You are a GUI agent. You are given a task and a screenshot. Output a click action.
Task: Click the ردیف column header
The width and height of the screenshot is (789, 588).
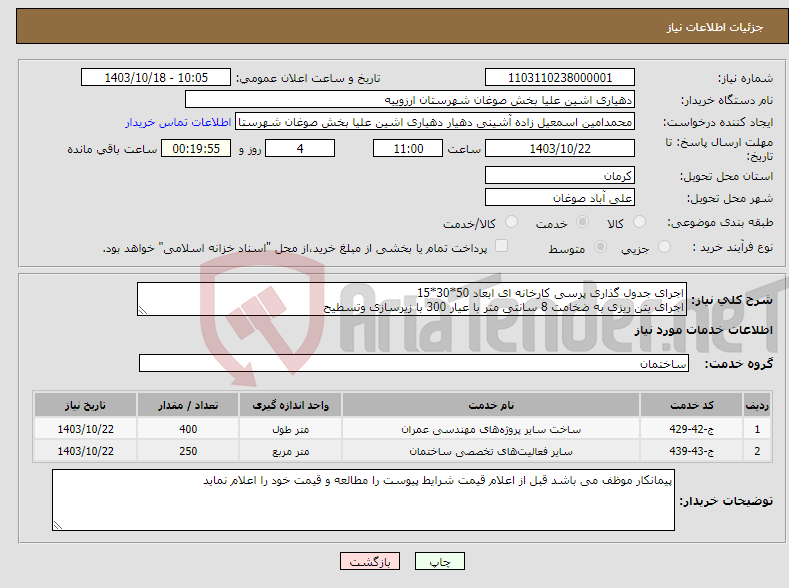tap(757, 405)
